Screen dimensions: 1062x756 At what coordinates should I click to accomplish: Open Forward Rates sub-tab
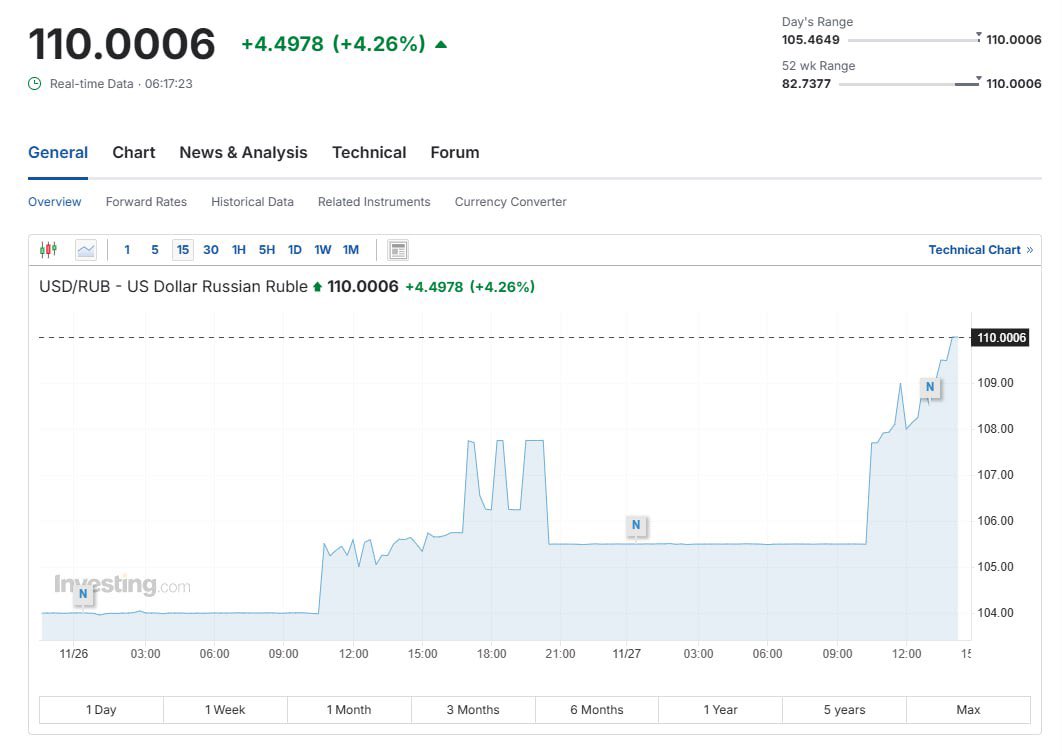click(x=146, y=202)
